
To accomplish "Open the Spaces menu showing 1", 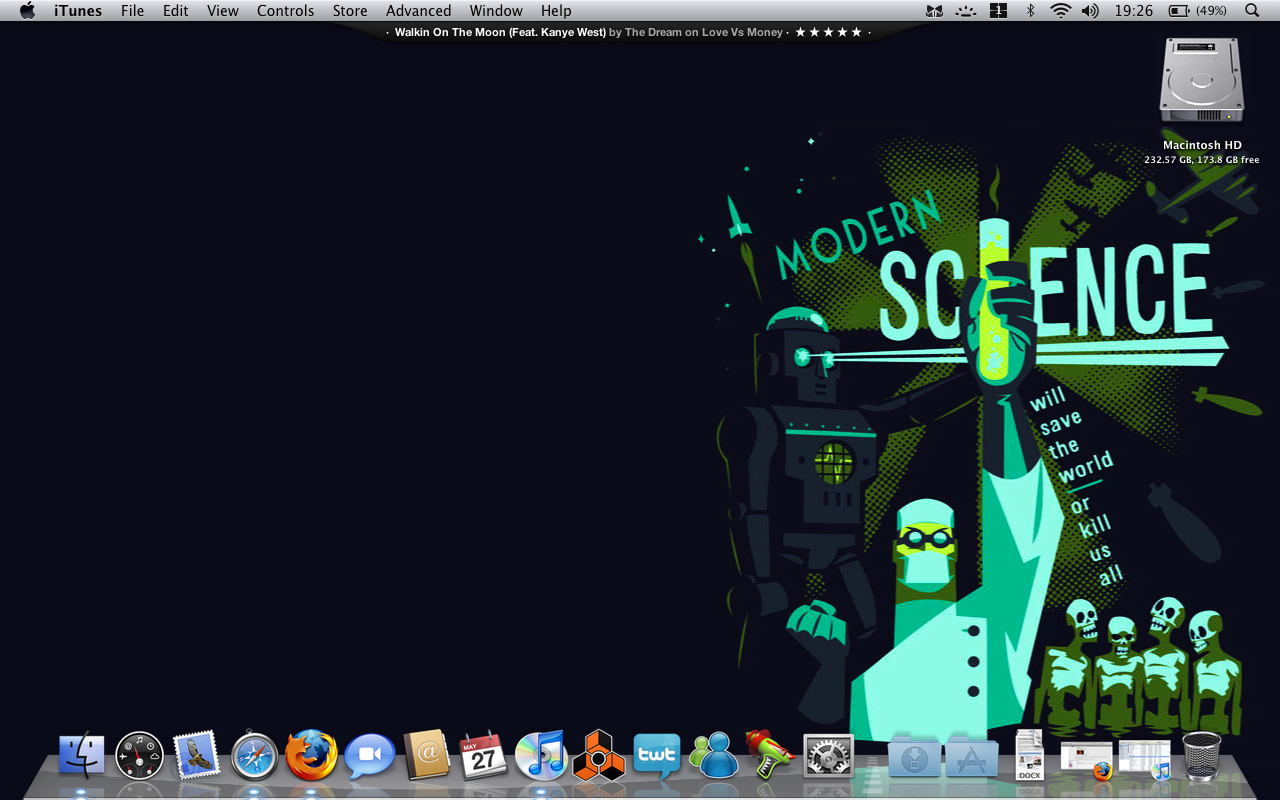I will pos(998,11).
